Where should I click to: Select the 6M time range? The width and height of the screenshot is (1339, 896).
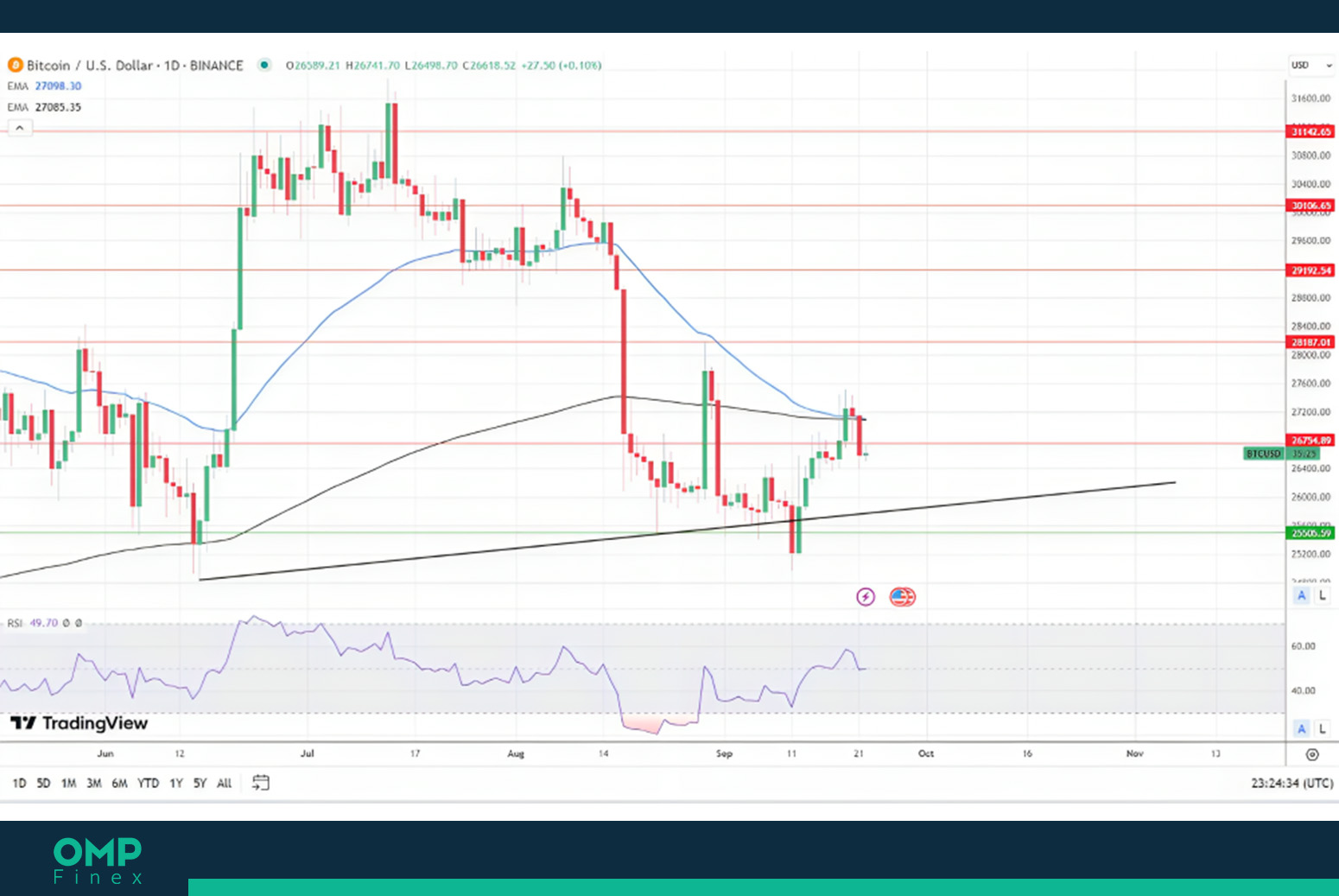point(119,783)
